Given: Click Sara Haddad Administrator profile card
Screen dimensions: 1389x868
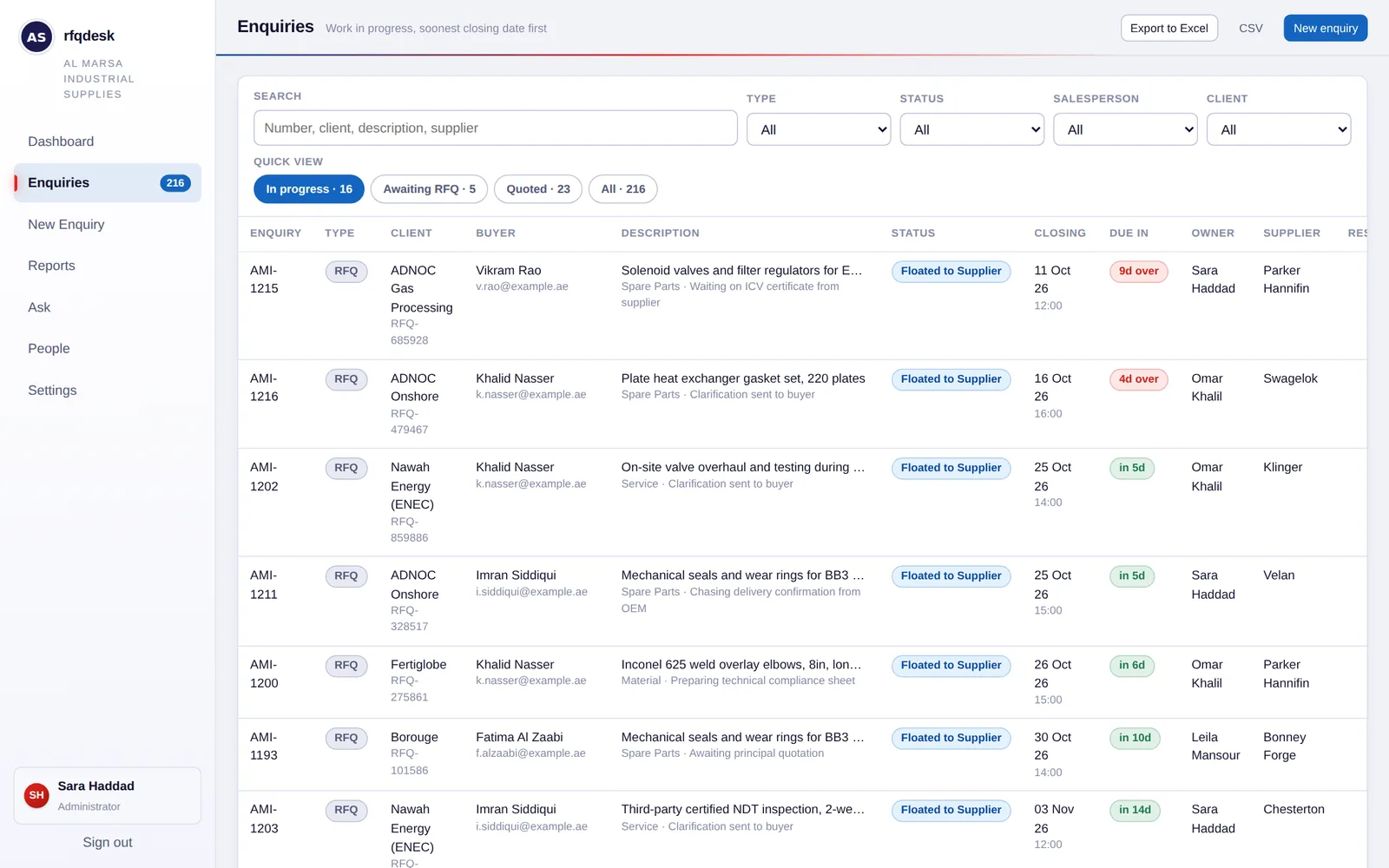Looking at the screenshot, I should pyautogui.click(x=108, y=795).
